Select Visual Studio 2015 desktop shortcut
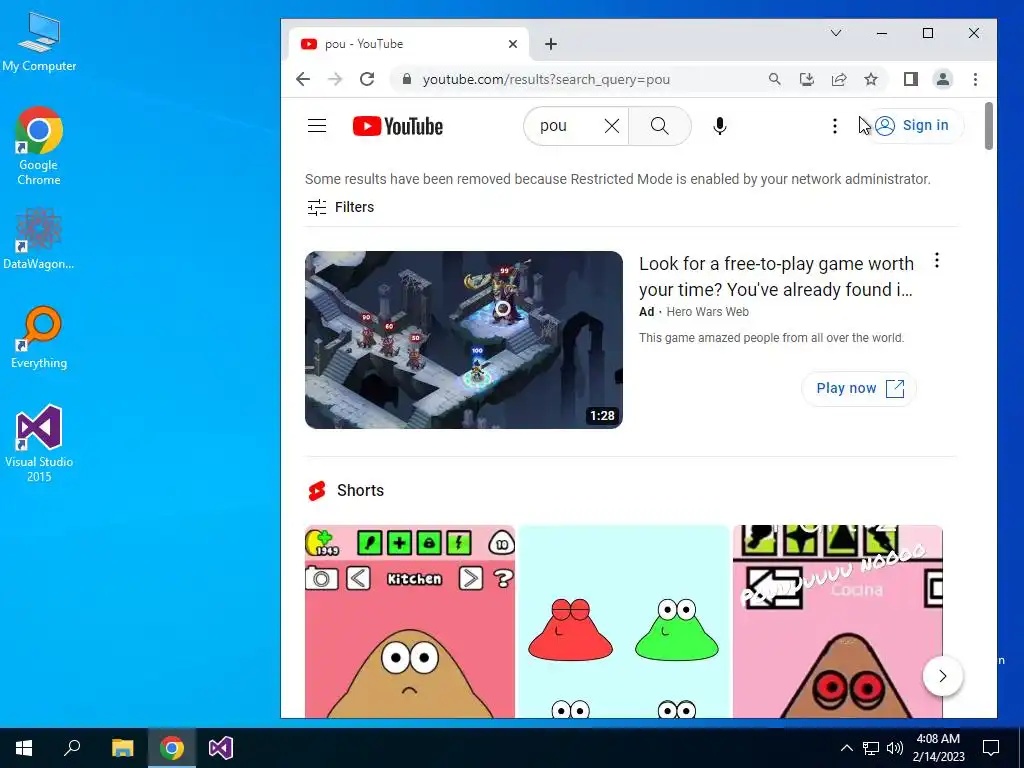 [39, 443]
